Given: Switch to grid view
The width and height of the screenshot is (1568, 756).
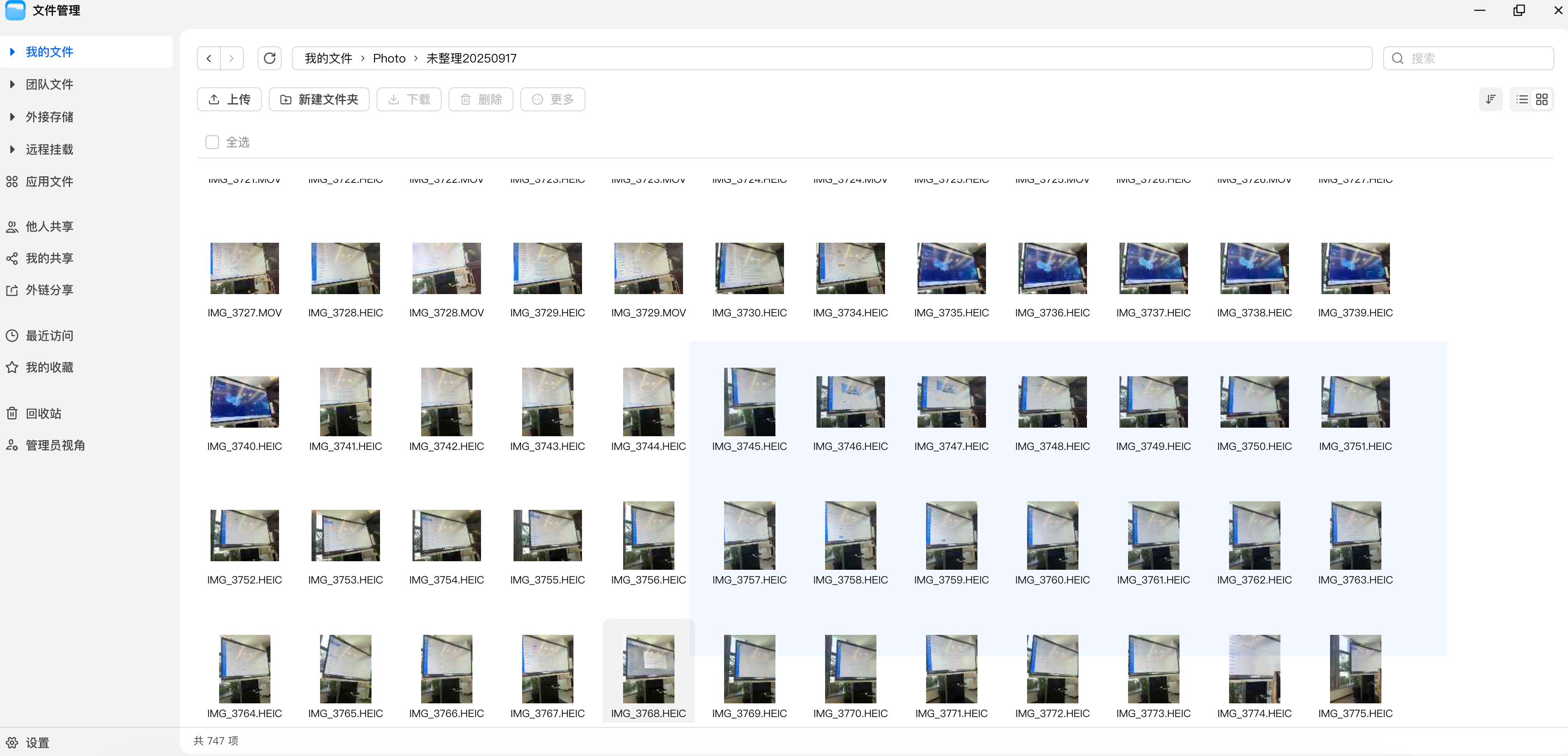Looking at the screenshot, I should 1542,99.
